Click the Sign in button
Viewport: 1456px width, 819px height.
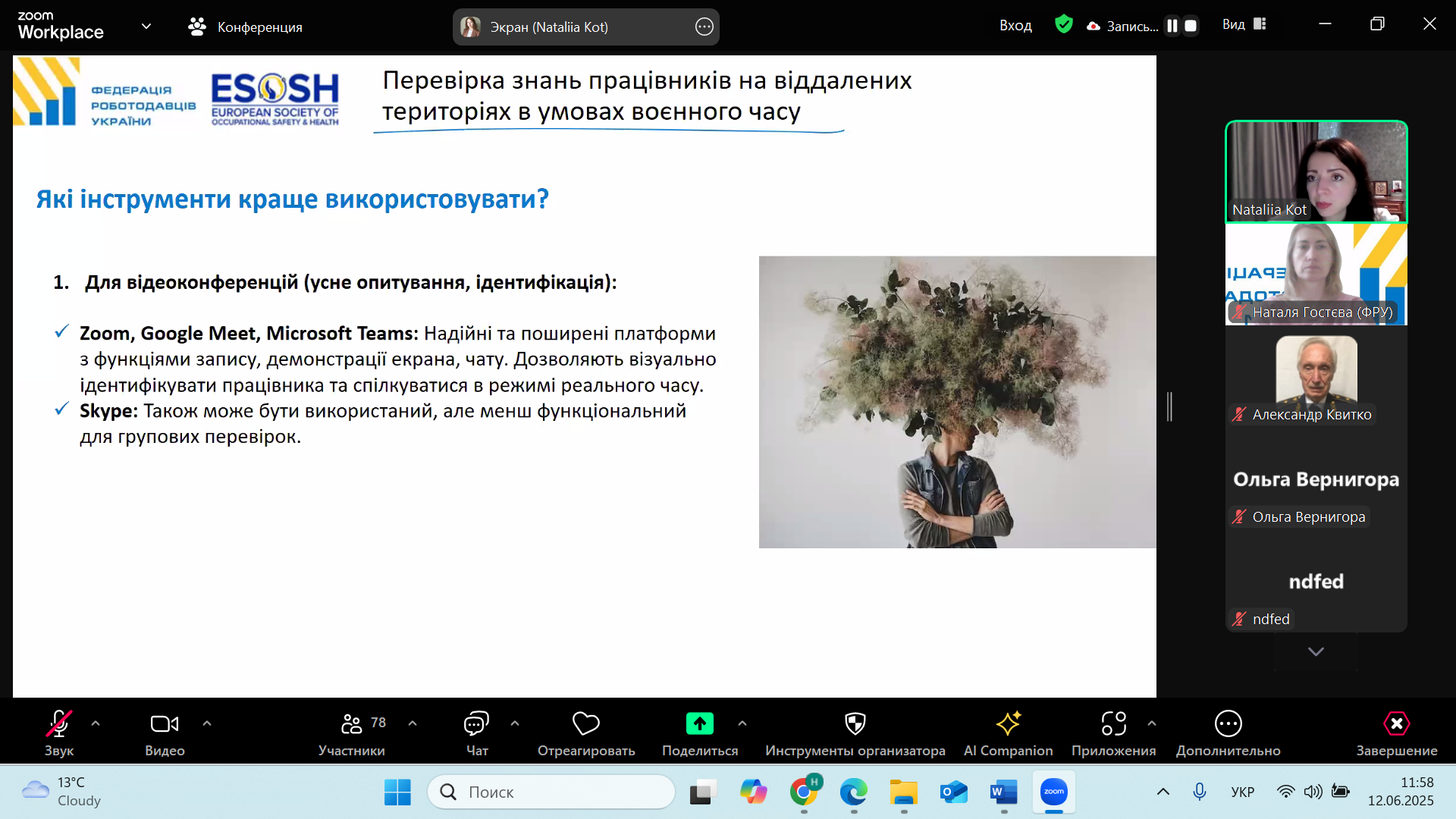pos(1015,26)
